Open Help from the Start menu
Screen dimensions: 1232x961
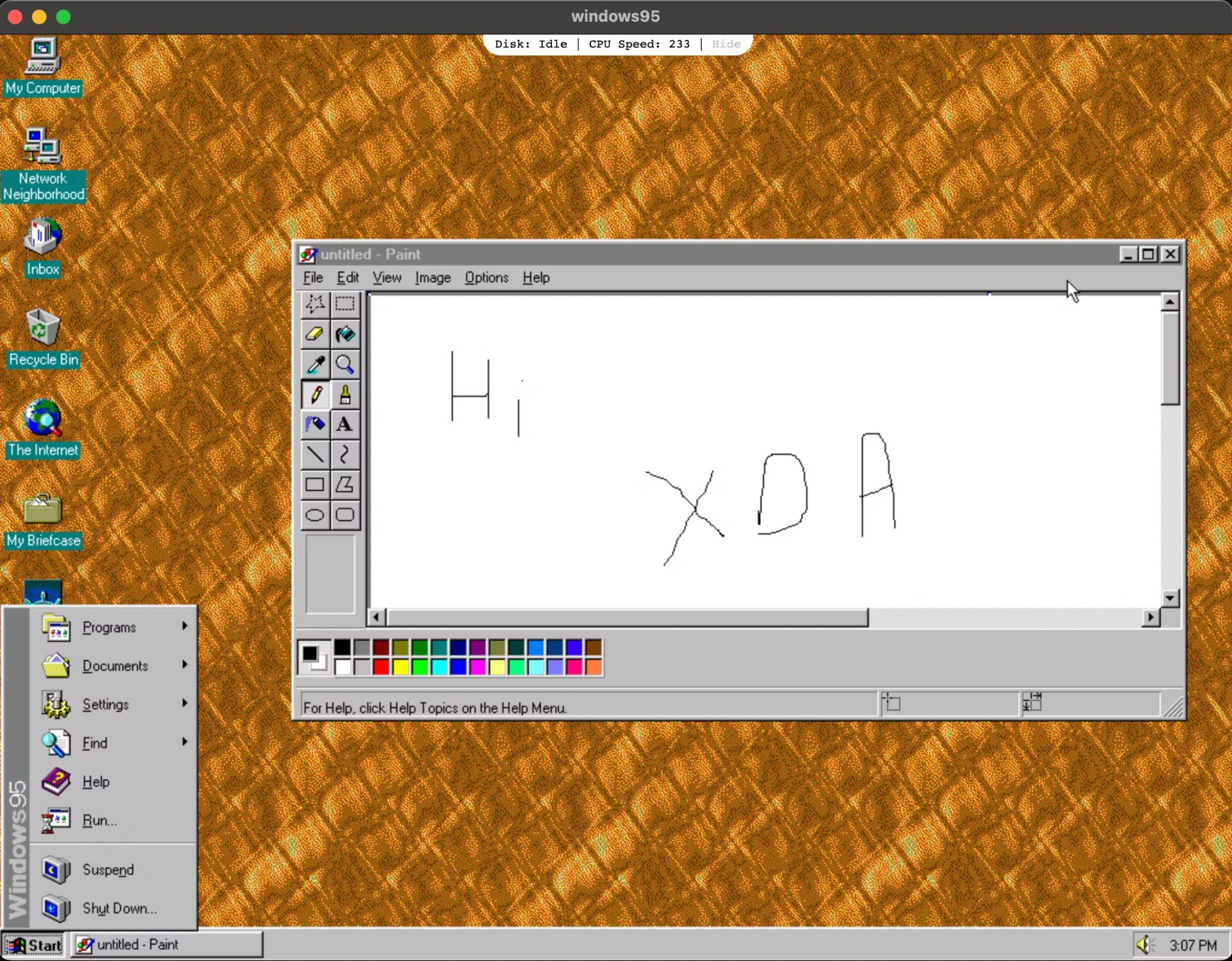pyautogui.click(x=114, y=781)
